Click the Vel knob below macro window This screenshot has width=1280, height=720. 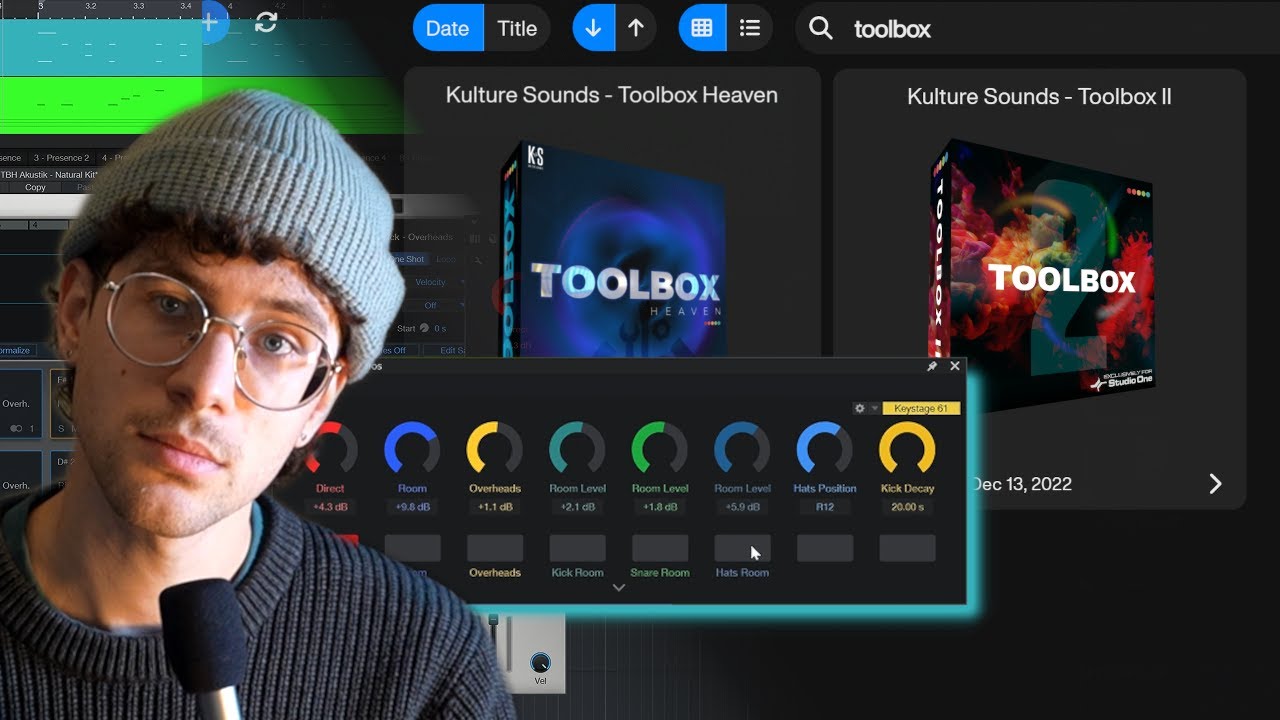[540, 662]
